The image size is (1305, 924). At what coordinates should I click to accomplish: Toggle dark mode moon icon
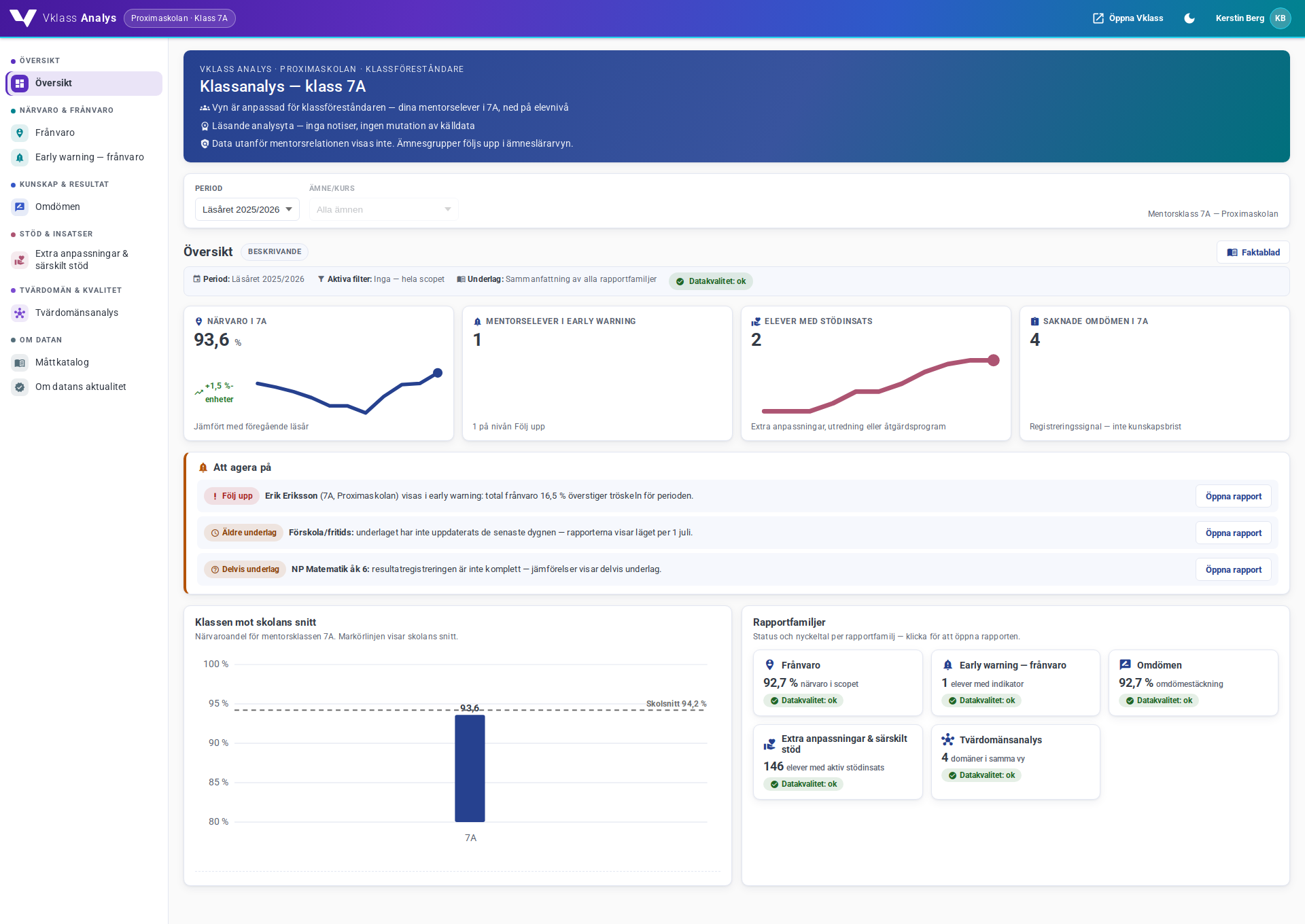tap(1189, 18)
